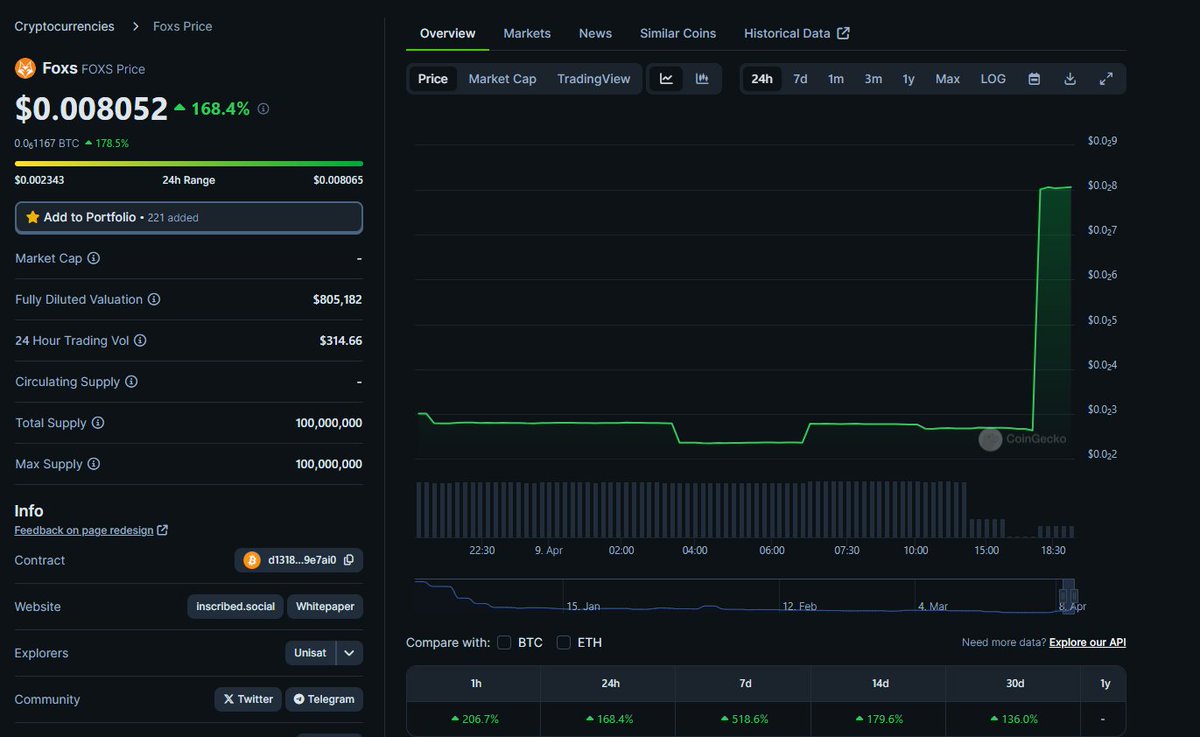
Task: Click the star icon in Add to Portfolio
Action: coord(33,217)
